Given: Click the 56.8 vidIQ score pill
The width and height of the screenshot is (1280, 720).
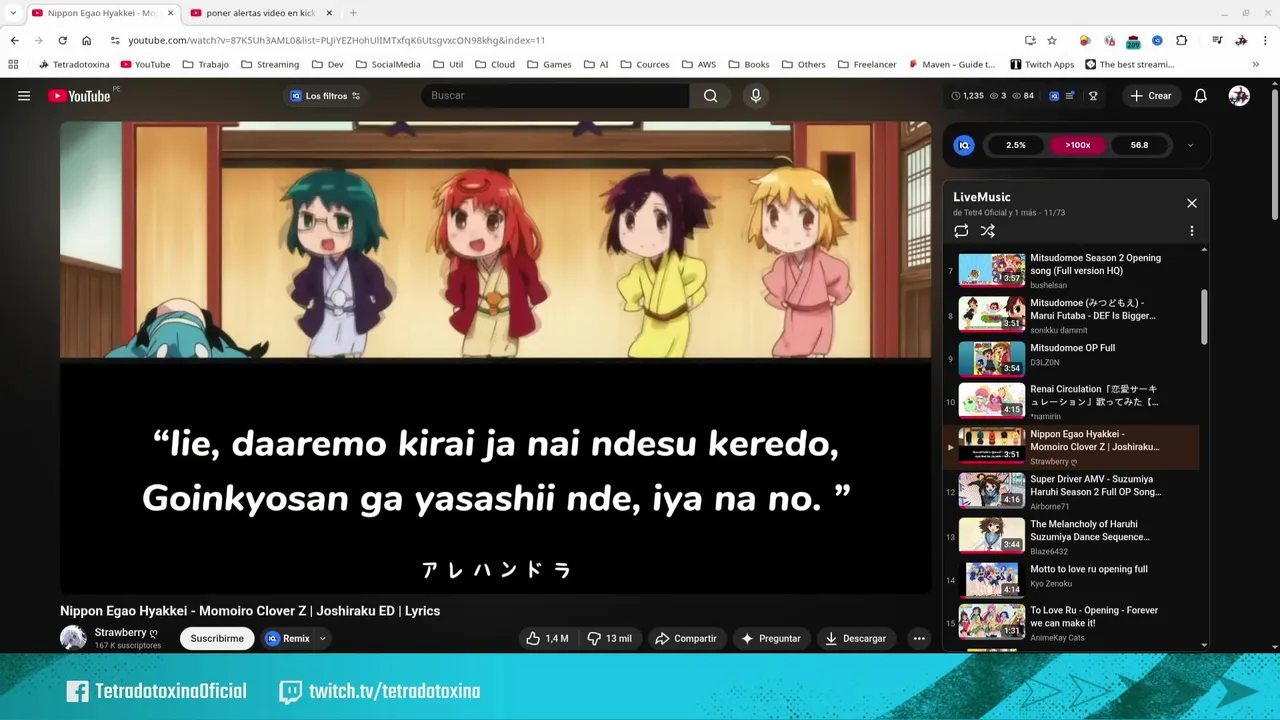Looking at the screenshot, I should (1139, 145).
